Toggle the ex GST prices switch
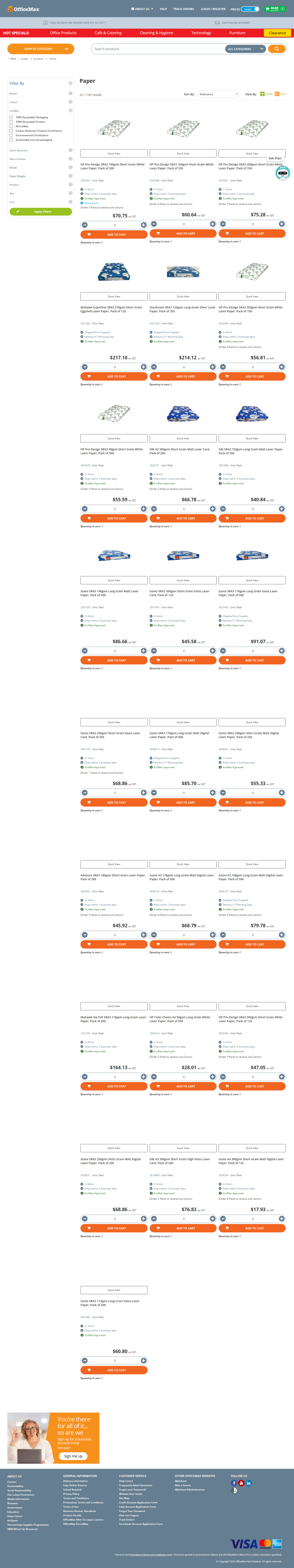The image size is (294, 1568). point(250,9)
